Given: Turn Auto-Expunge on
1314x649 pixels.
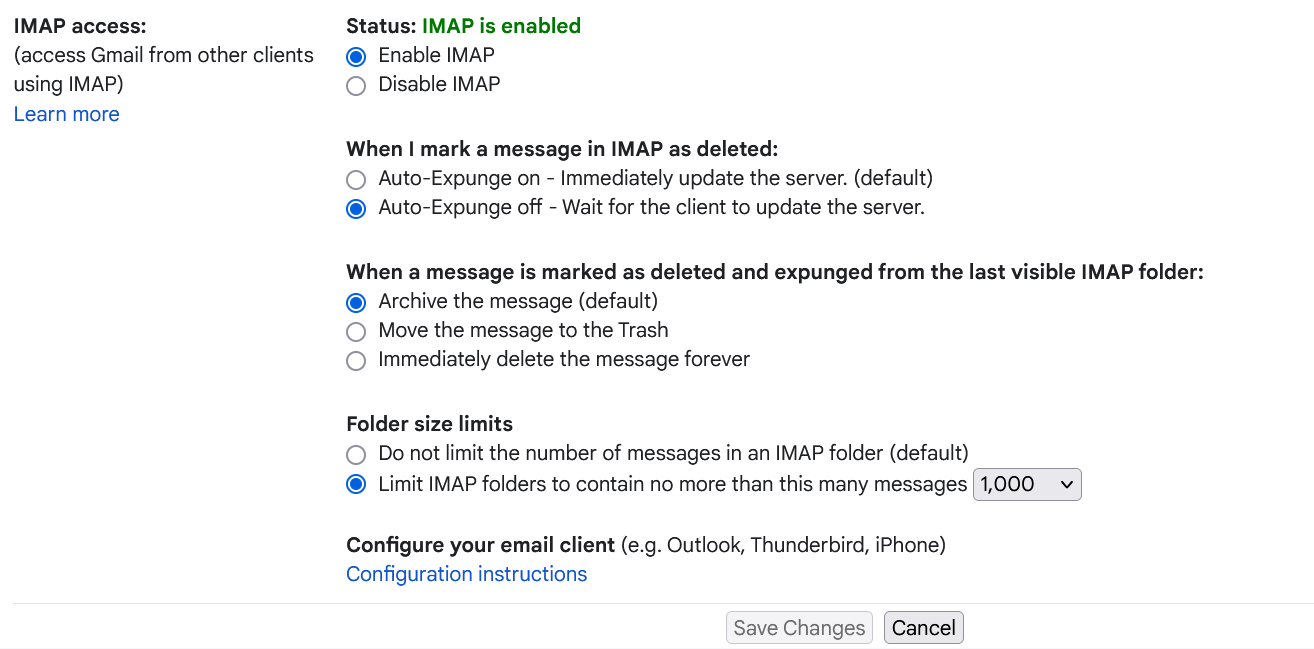Looking at the screenshot, I should pos(356,180).
